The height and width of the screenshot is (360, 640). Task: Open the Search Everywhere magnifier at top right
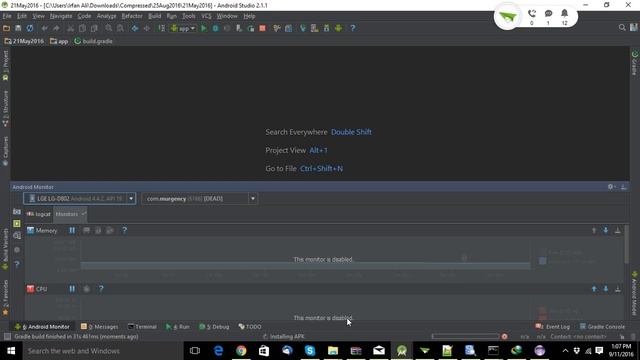pos(622,28)
